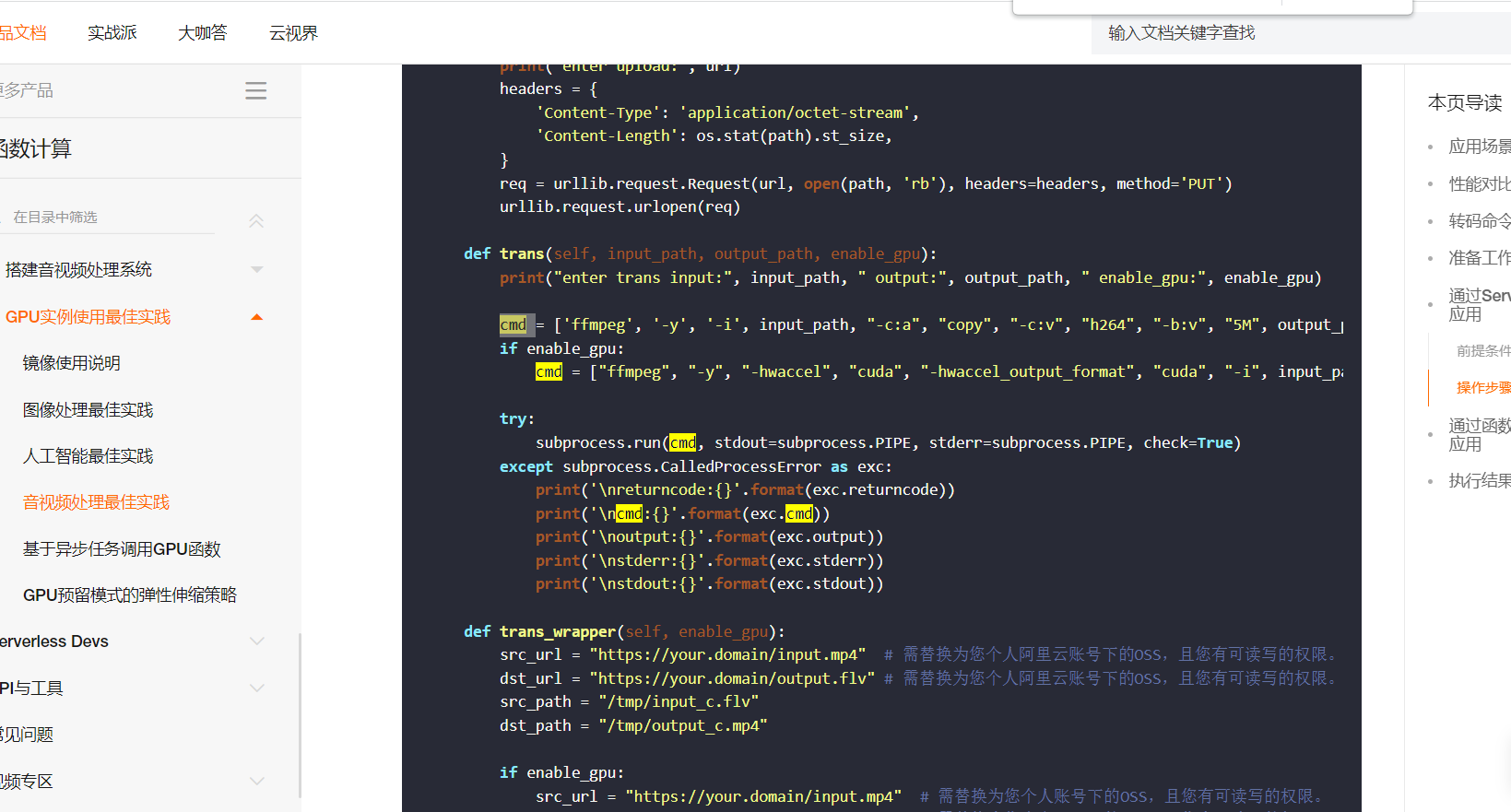
Task: Click the urllib.request.urlopen(req) code line
Action: click(x=620, y=206)
